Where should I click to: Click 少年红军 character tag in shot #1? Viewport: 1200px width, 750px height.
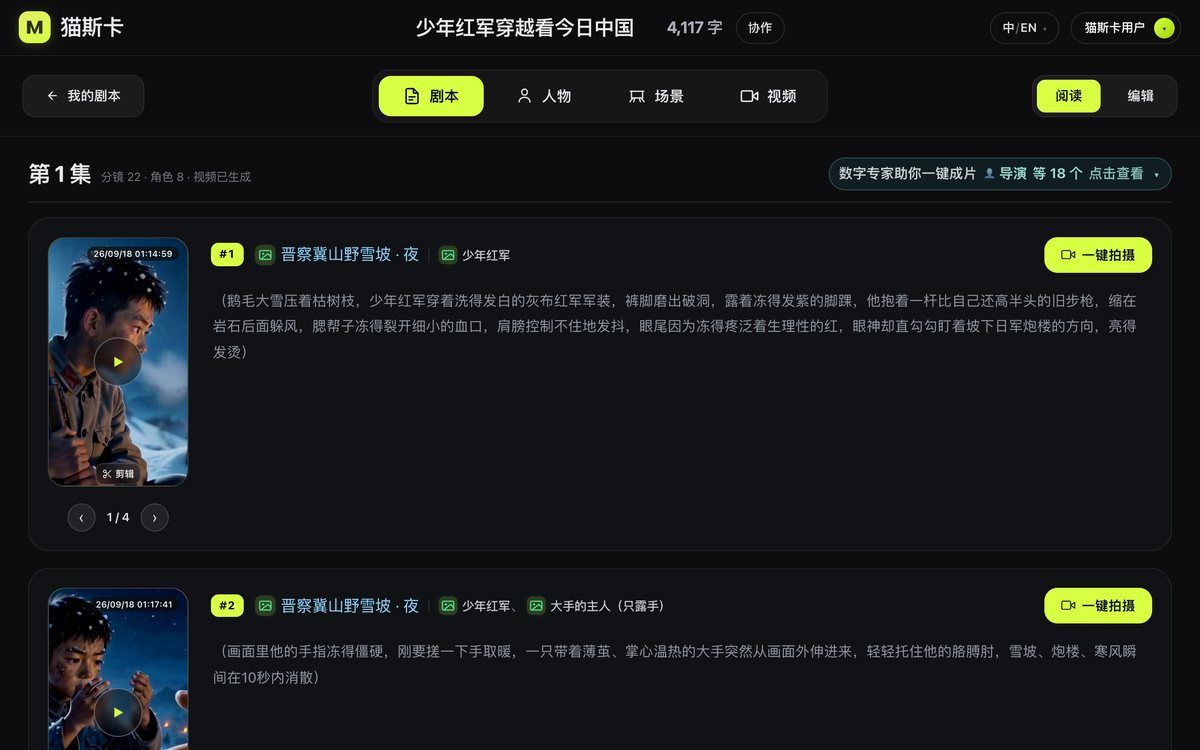coord(486,255)
